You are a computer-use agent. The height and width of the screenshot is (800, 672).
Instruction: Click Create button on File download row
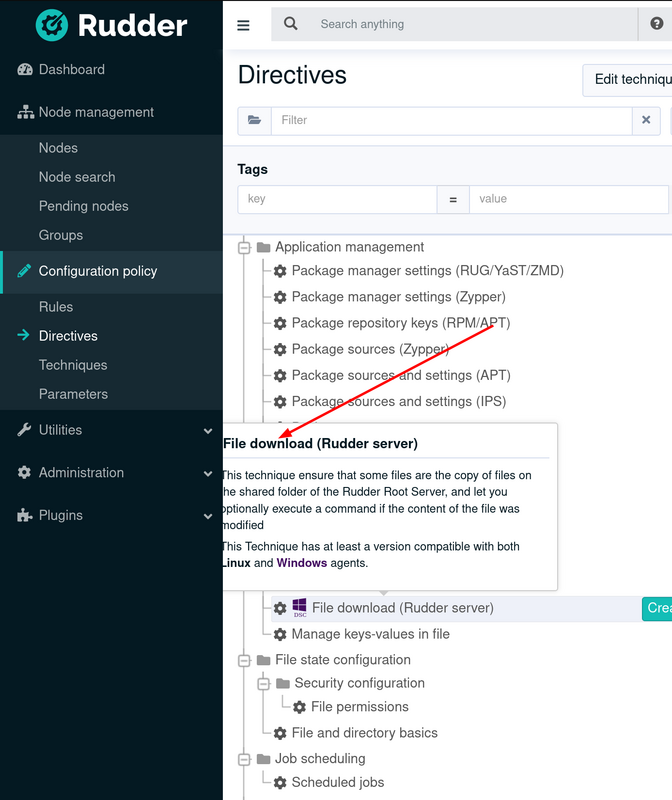tap(657, 608)
